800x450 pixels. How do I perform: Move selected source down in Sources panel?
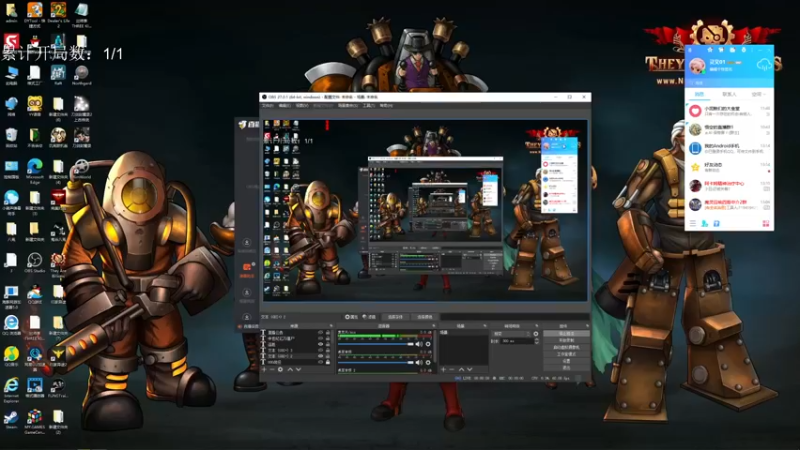pyautogui.click(x=298, y=369)
